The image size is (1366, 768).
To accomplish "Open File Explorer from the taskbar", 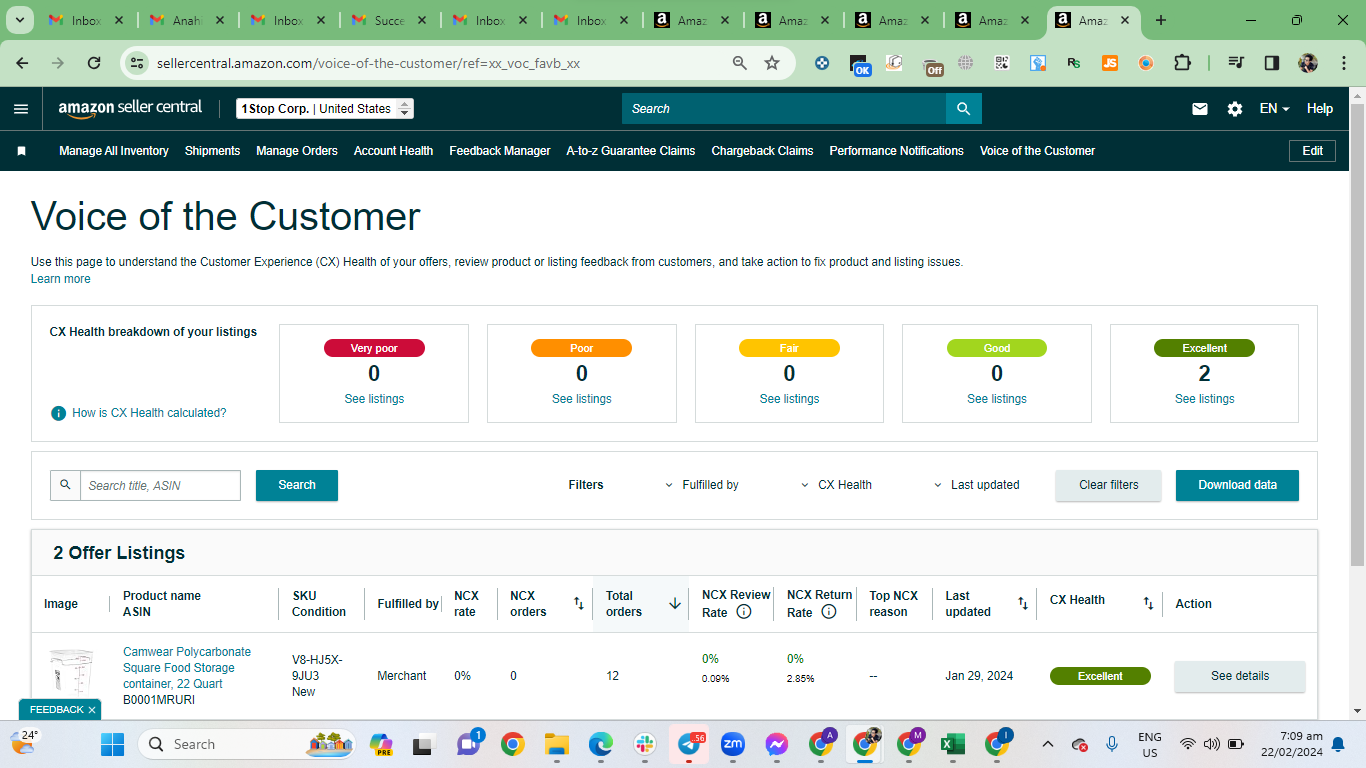I will tap(556, 744).
